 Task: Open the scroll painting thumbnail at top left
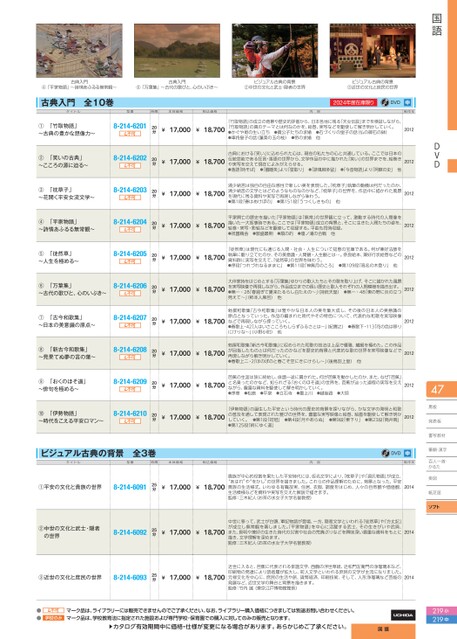(x=79, y=51)
